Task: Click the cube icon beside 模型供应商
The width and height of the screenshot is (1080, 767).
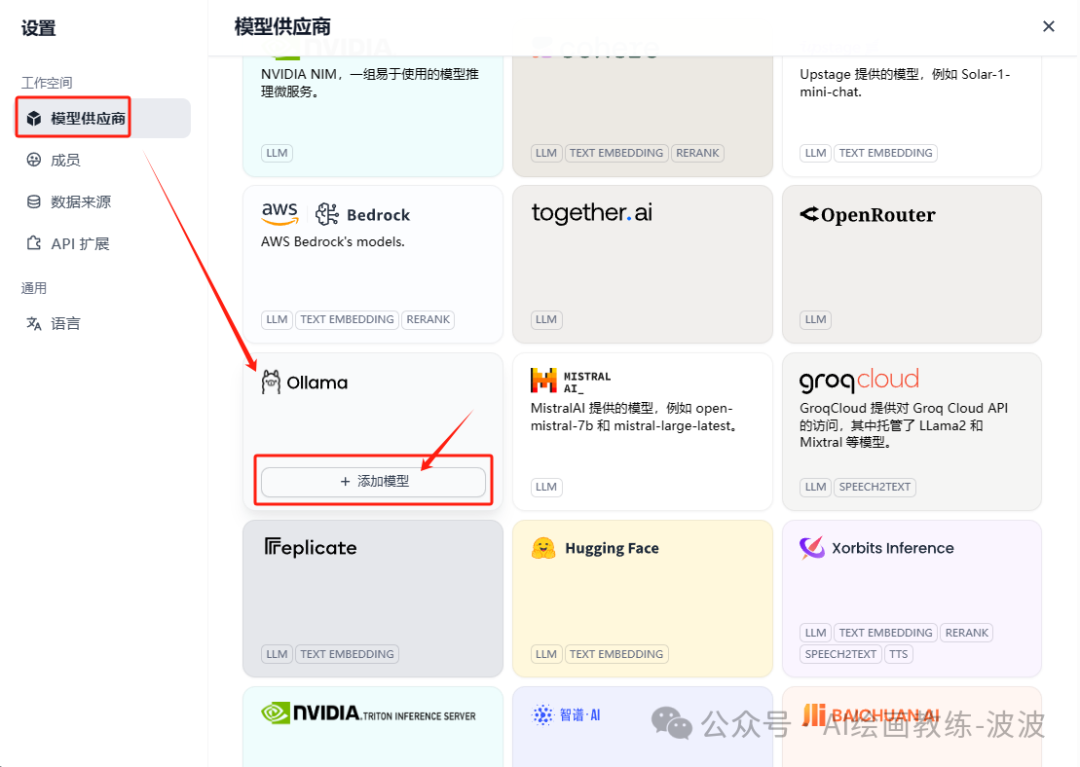Action: (x=34, y=118)
